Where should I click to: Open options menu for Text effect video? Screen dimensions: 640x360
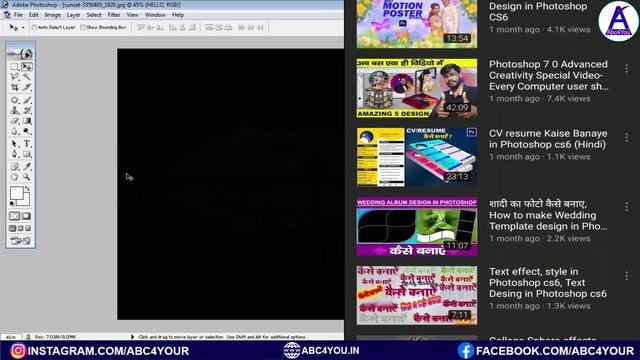coord(627,276)
